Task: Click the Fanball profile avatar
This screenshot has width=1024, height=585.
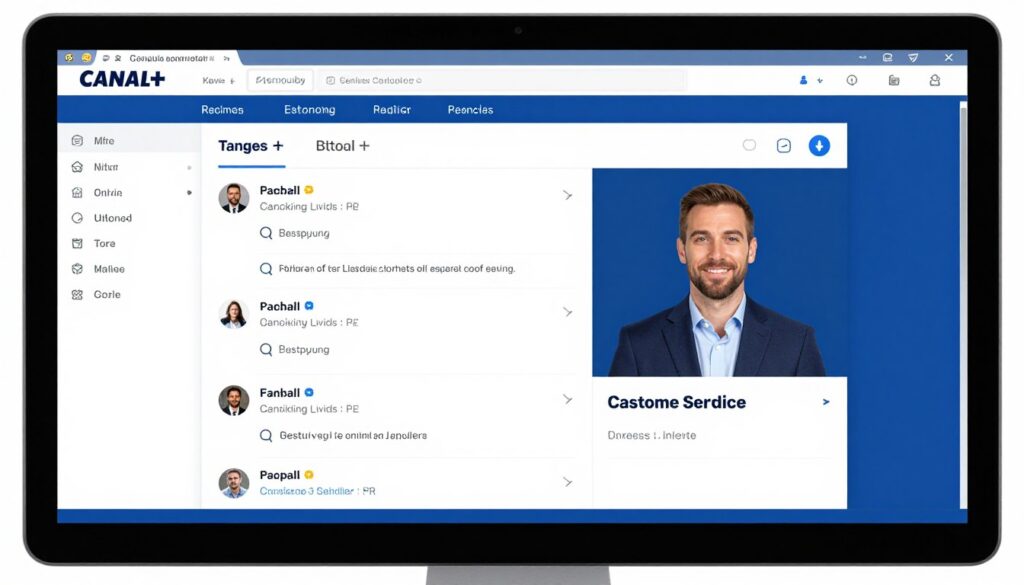Action: [x=234, y=400]
